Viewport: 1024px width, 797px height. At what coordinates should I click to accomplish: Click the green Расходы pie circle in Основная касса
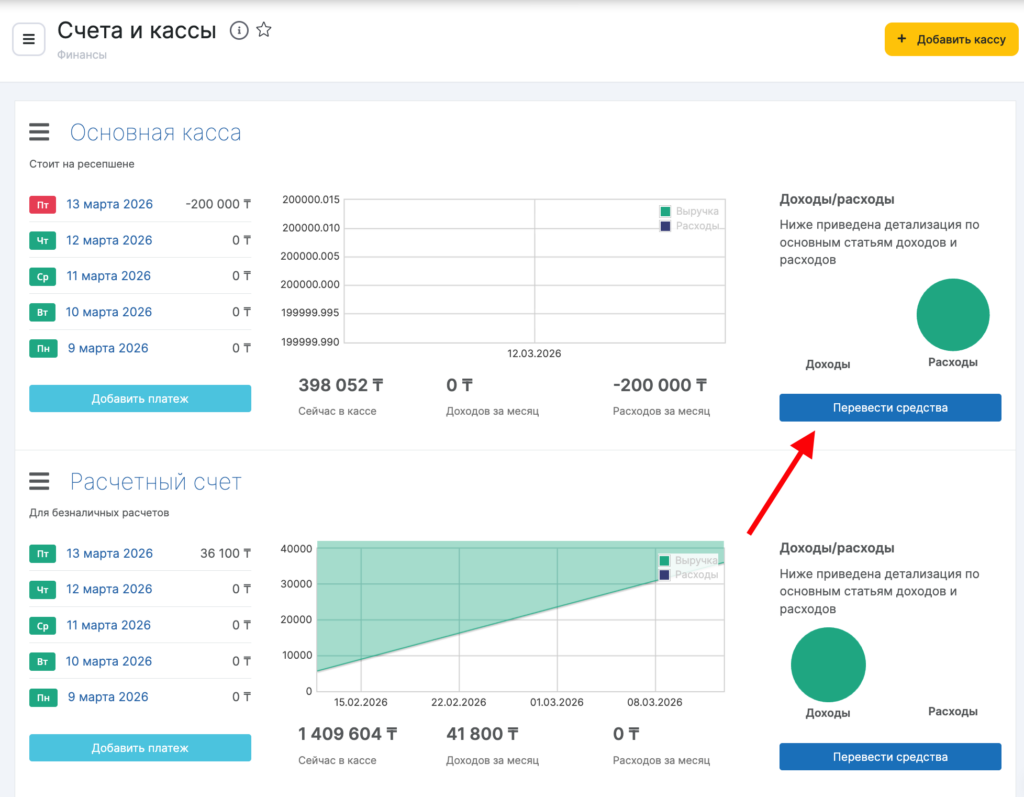pyautogui.click(x=952, y=314)
